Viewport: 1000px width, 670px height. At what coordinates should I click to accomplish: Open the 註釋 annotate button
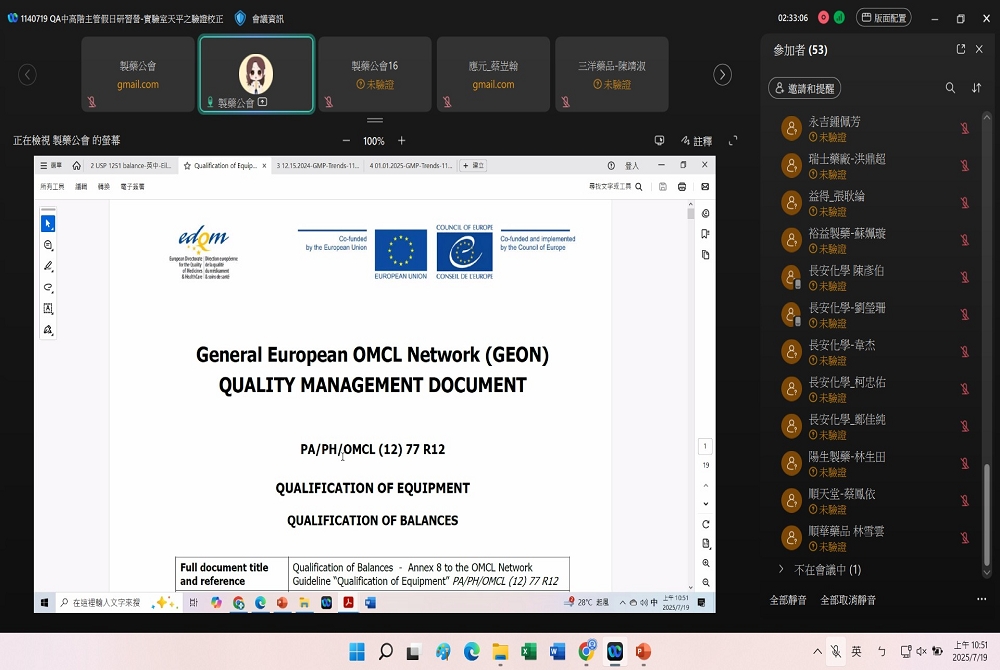coord(696,141)
